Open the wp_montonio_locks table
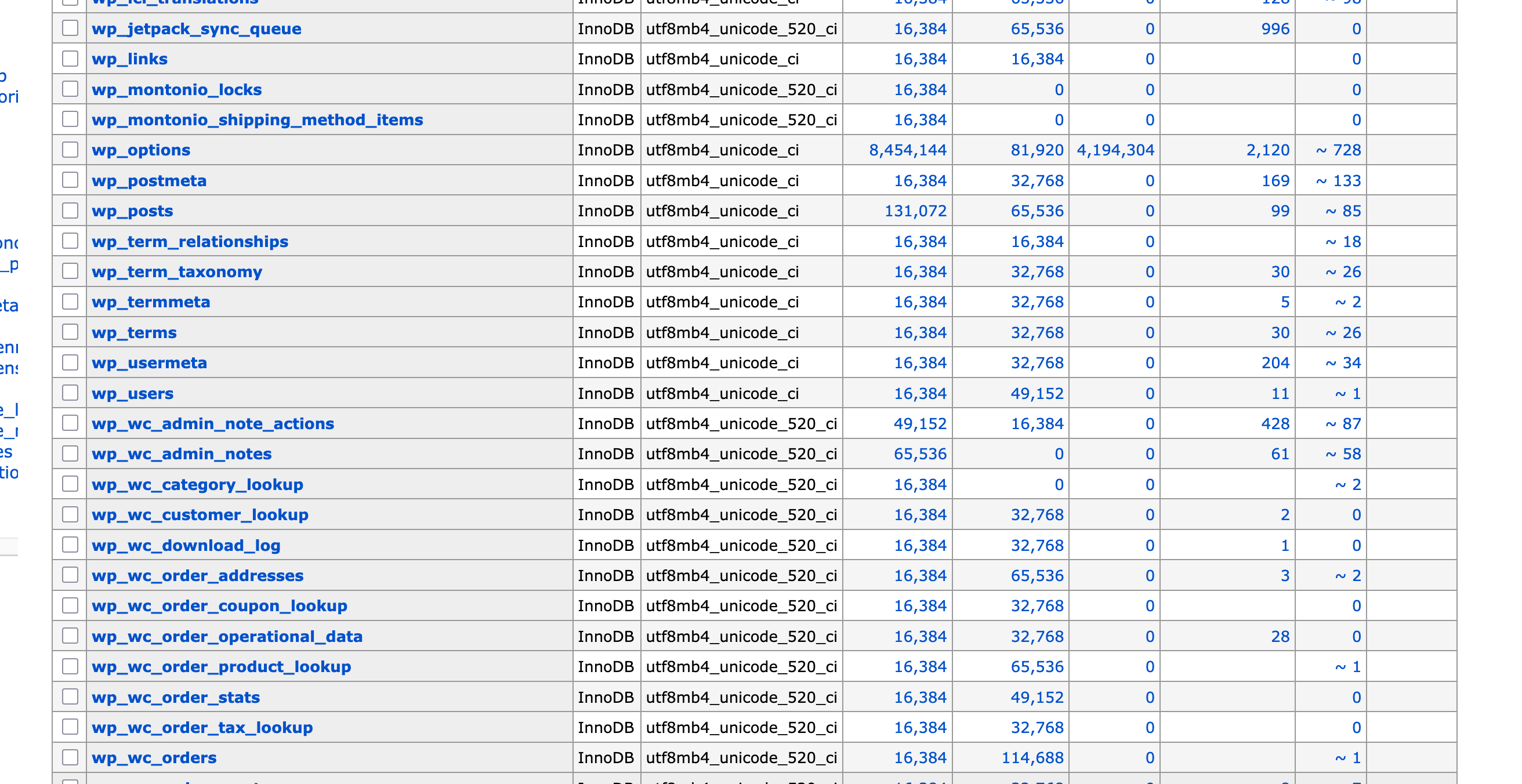 point(177,90)
